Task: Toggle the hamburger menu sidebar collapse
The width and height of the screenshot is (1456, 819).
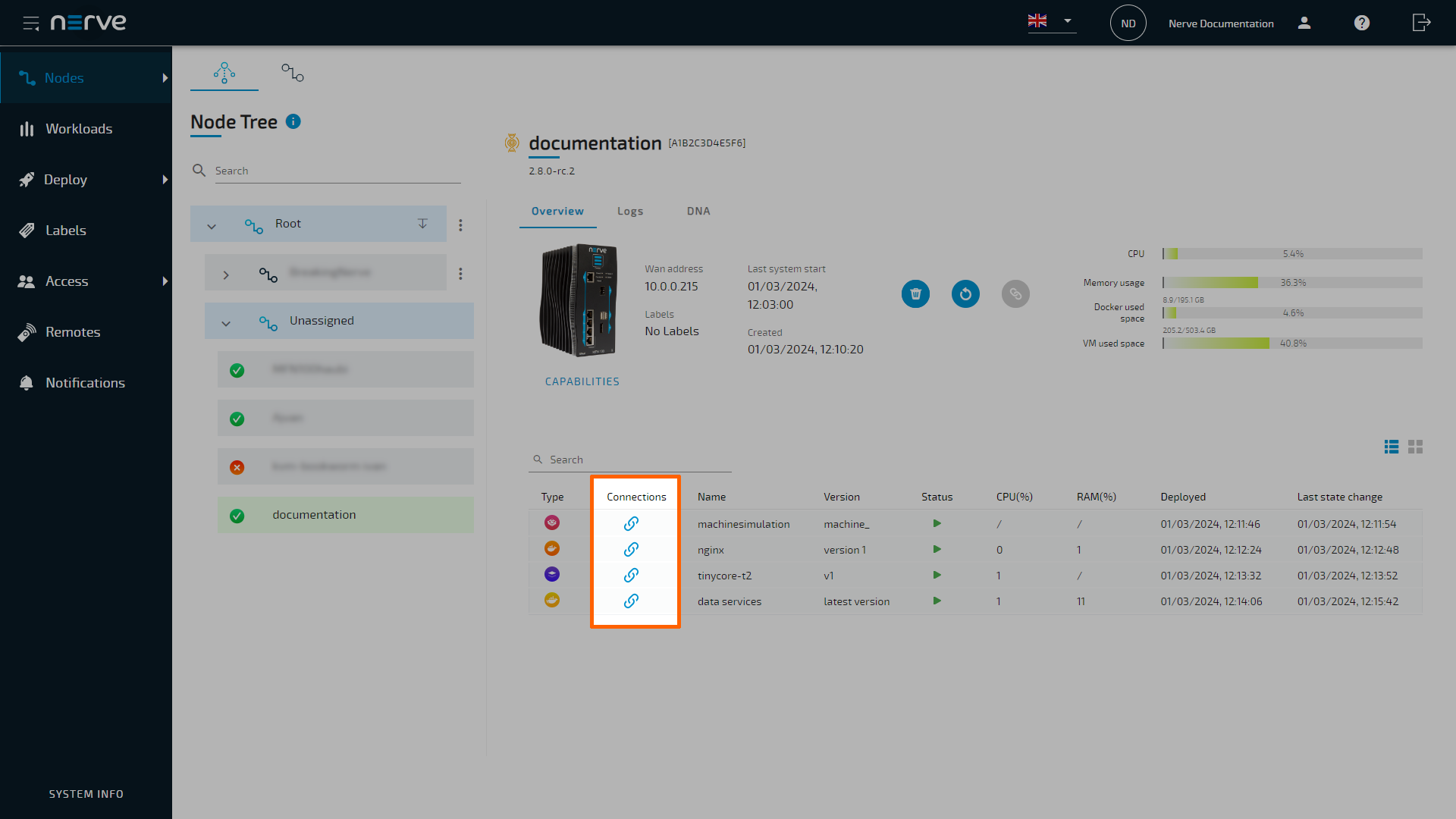Action: point(31,23)
